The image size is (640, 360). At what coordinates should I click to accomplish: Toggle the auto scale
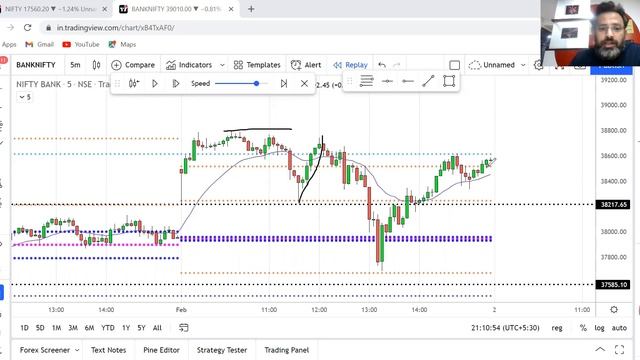point(619,328)
